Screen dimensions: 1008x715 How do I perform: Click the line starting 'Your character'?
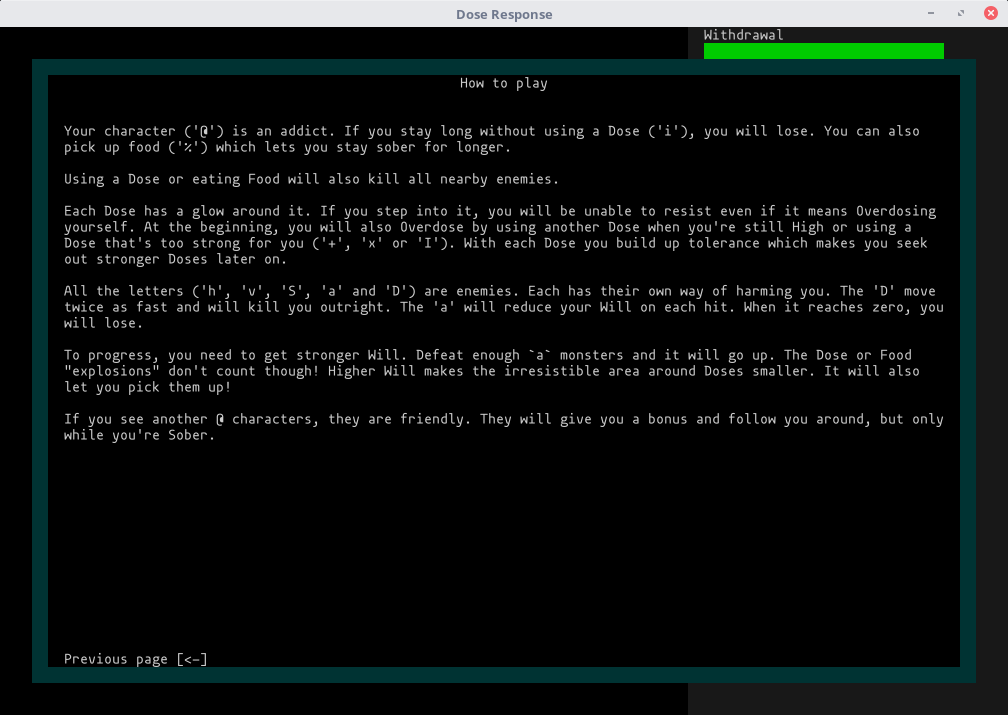coord(492,131)
